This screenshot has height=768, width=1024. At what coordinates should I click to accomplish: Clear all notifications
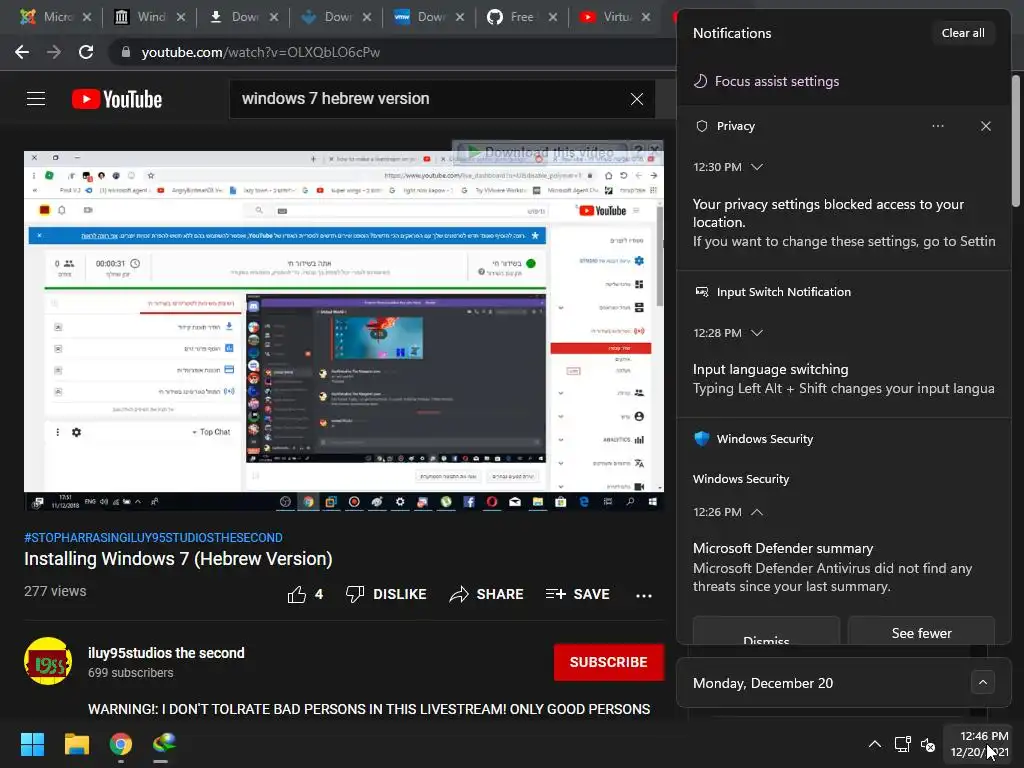point(963,33)
